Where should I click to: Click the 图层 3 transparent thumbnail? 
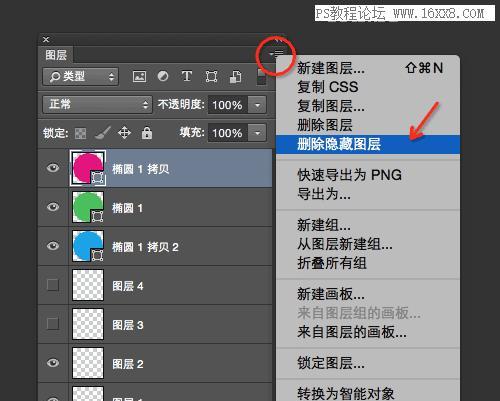[88, 324]
